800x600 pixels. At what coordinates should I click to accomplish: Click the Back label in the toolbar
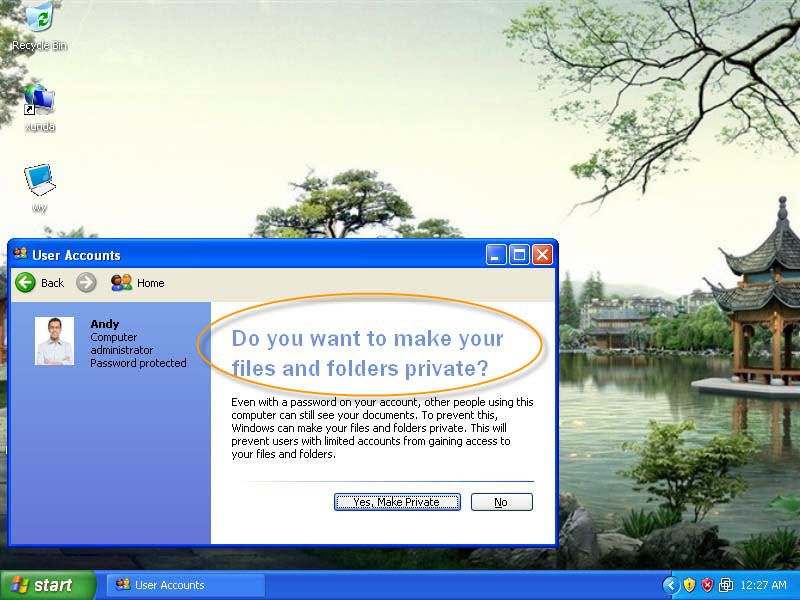pos(53,283)
